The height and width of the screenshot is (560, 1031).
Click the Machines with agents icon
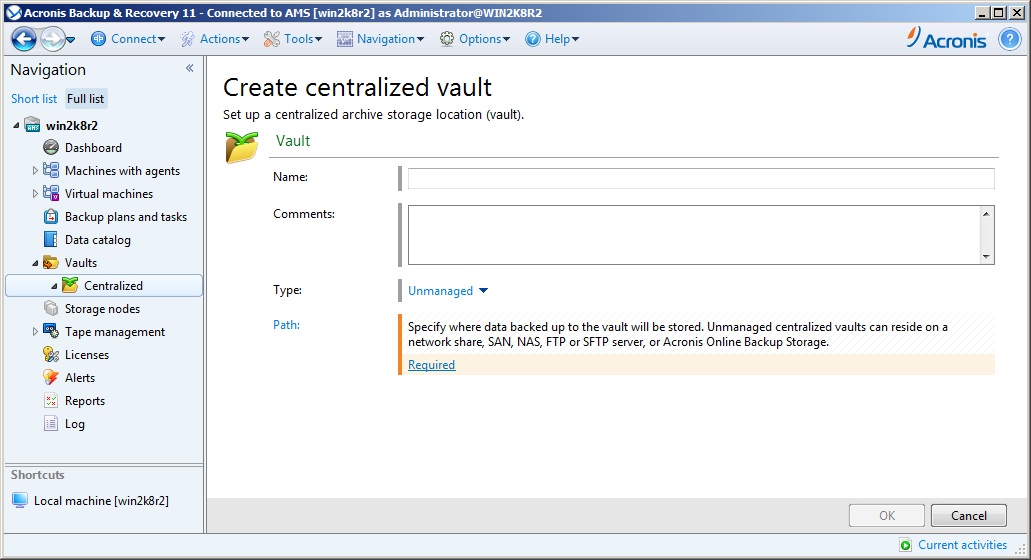(x=51, y=170)
